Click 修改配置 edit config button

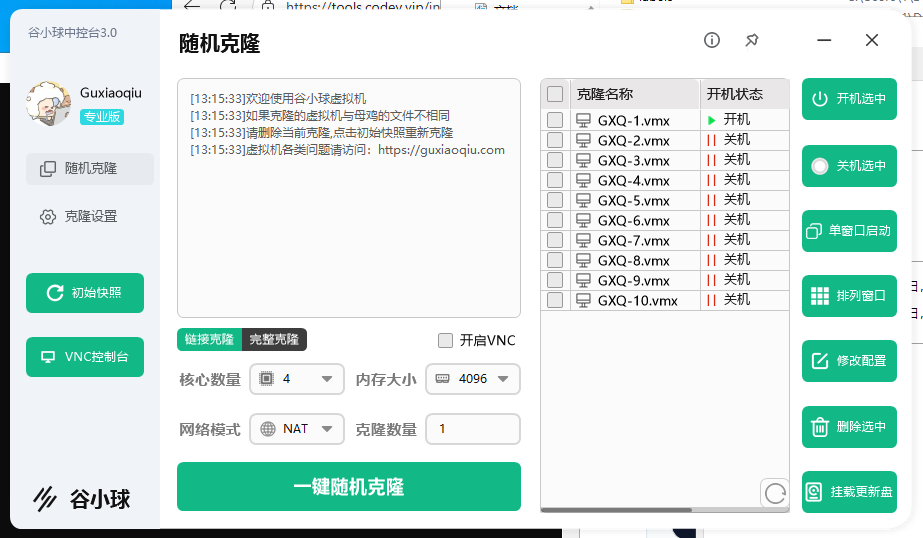[849, 361]
